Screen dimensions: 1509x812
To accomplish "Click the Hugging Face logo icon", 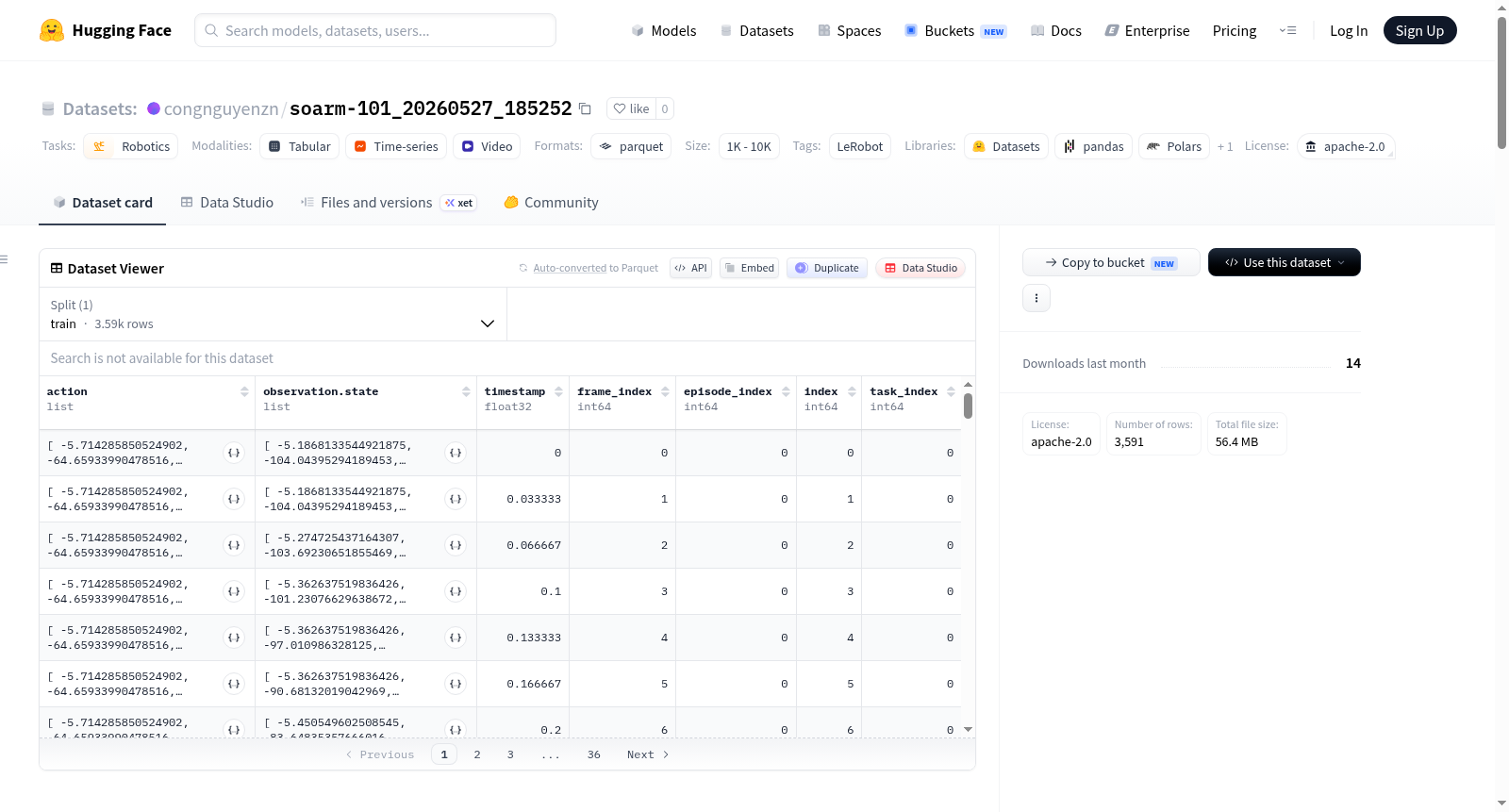I will [x=52, y=30].
